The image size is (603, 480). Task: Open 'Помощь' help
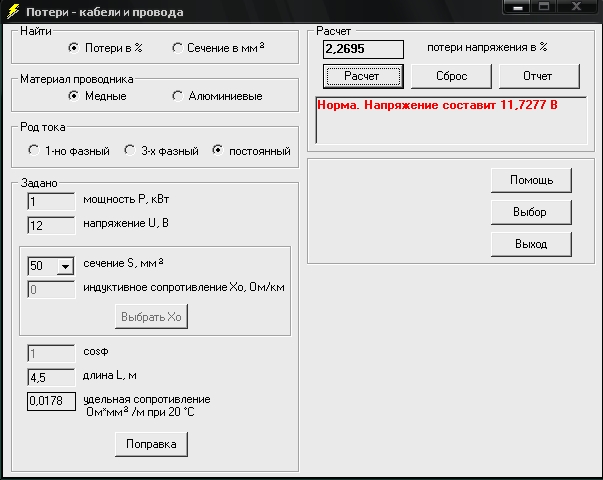tap(530, 180)
